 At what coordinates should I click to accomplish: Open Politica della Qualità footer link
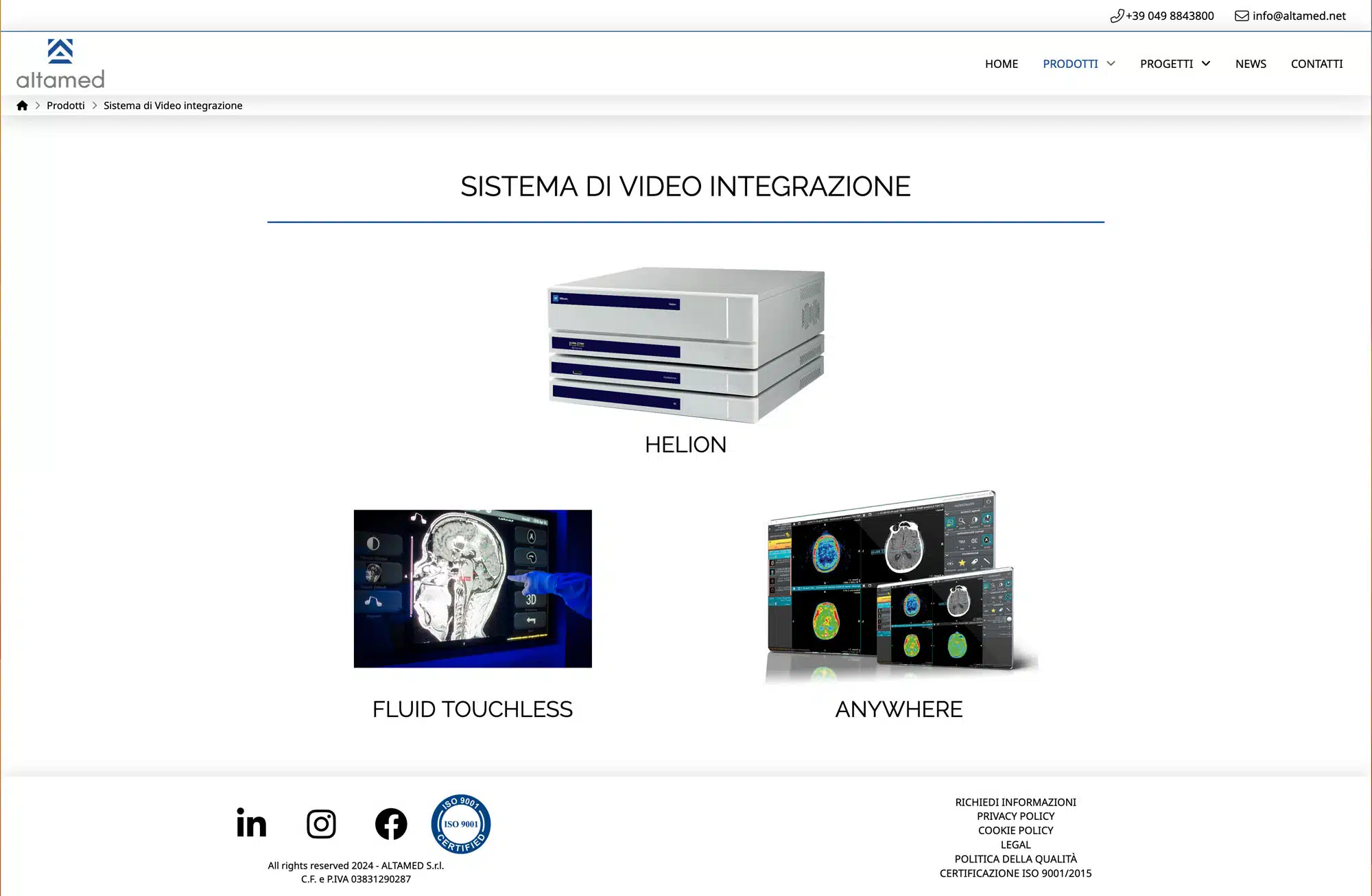coord(1015,859)
